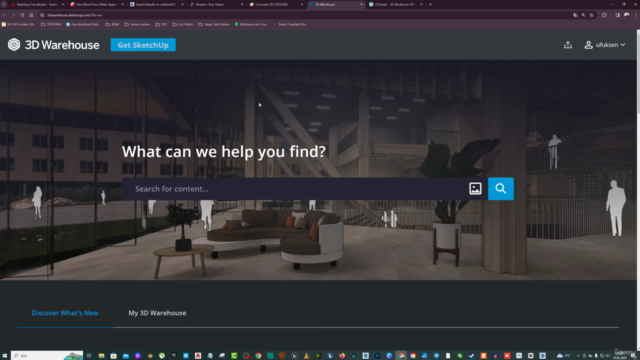Screen dimensions: 640x360
Task: Switch to My 3D Warehouse tab
Action: pos(157,313)
